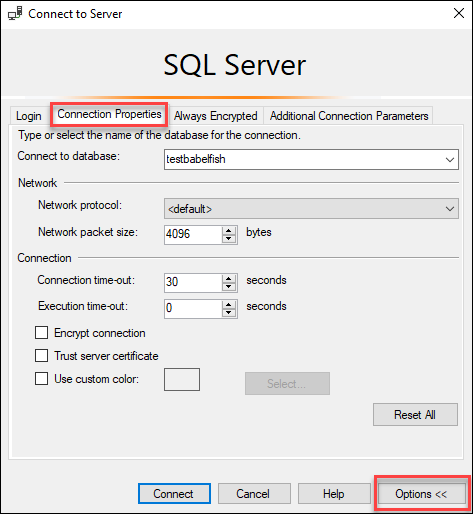Increase network packet size with up arrow
This screenshot has width=473, height=514.
click(x=229, y=231)
